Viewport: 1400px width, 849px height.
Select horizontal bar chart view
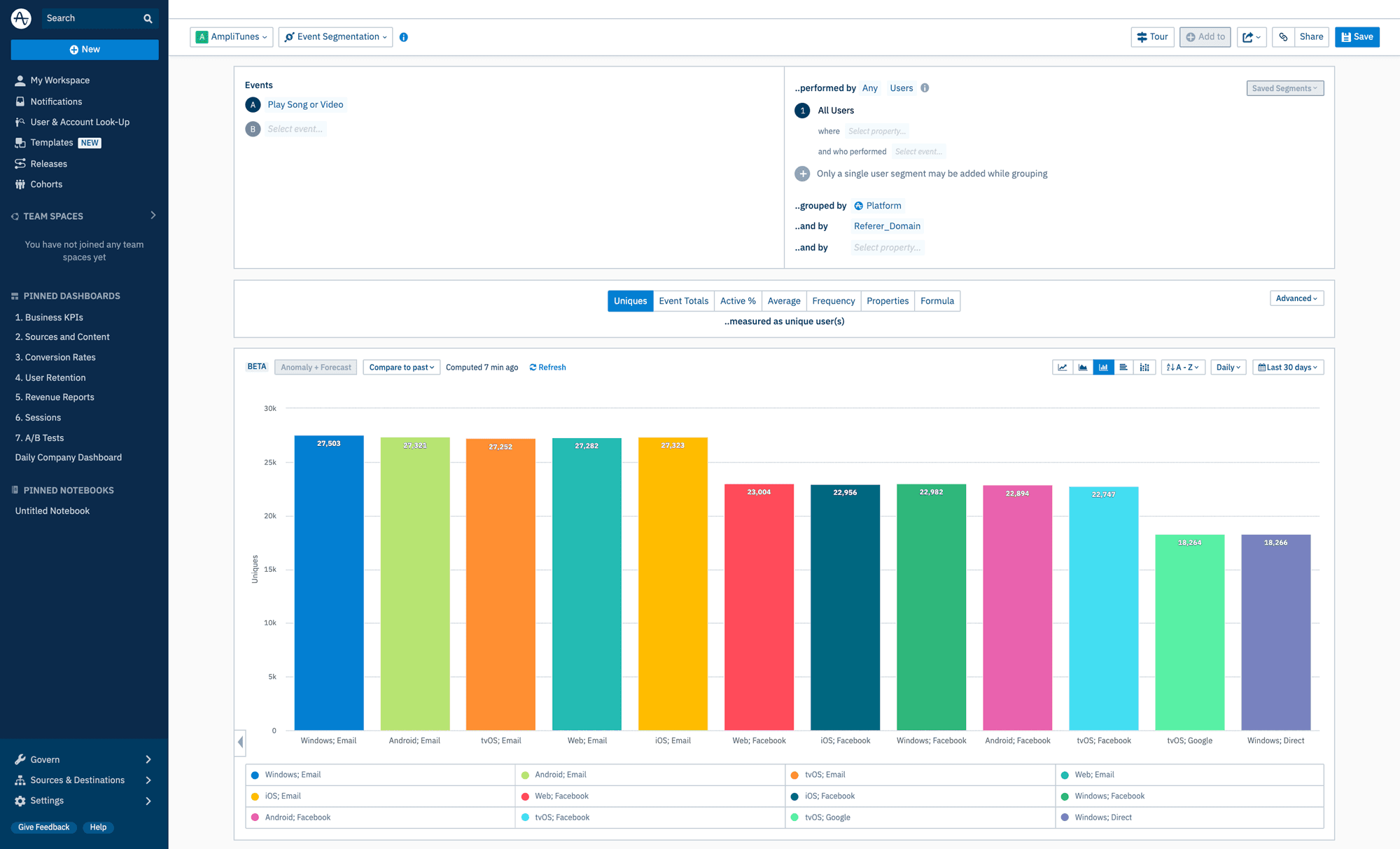[1123, 367]
